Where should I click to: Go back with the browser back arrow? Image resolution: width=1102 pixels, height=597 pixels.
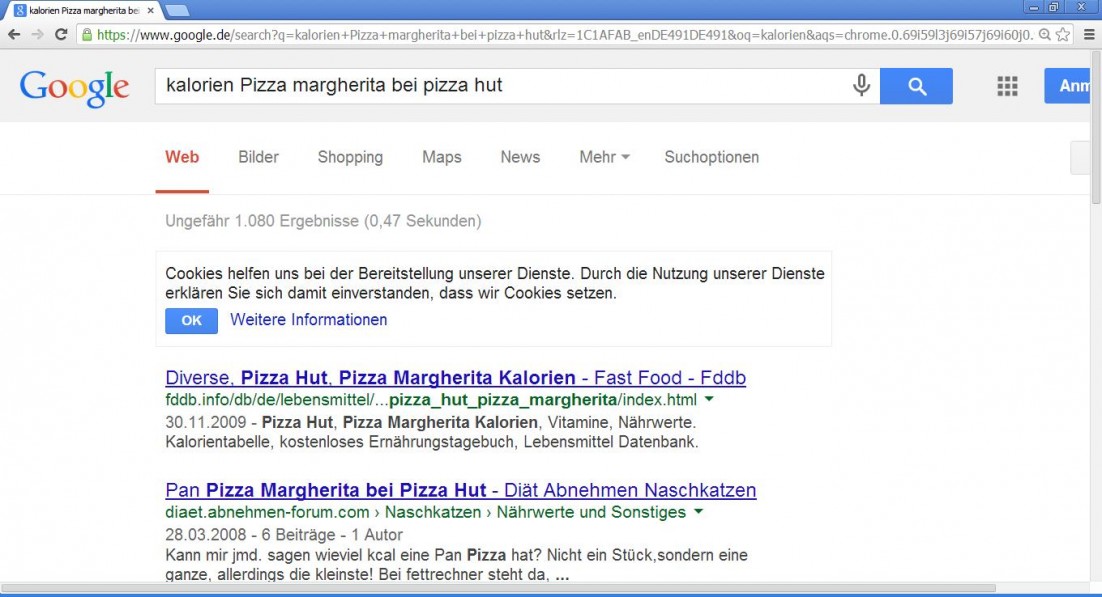click(x=14, y=34)
